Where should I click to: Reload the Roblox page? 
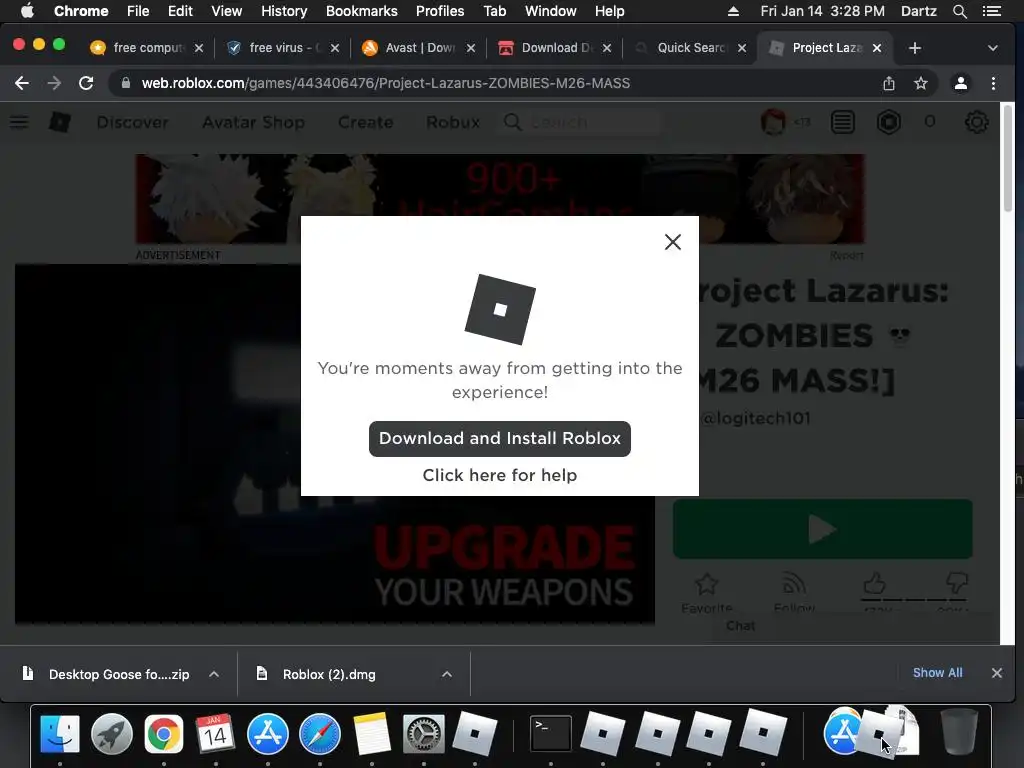(86, 84)
